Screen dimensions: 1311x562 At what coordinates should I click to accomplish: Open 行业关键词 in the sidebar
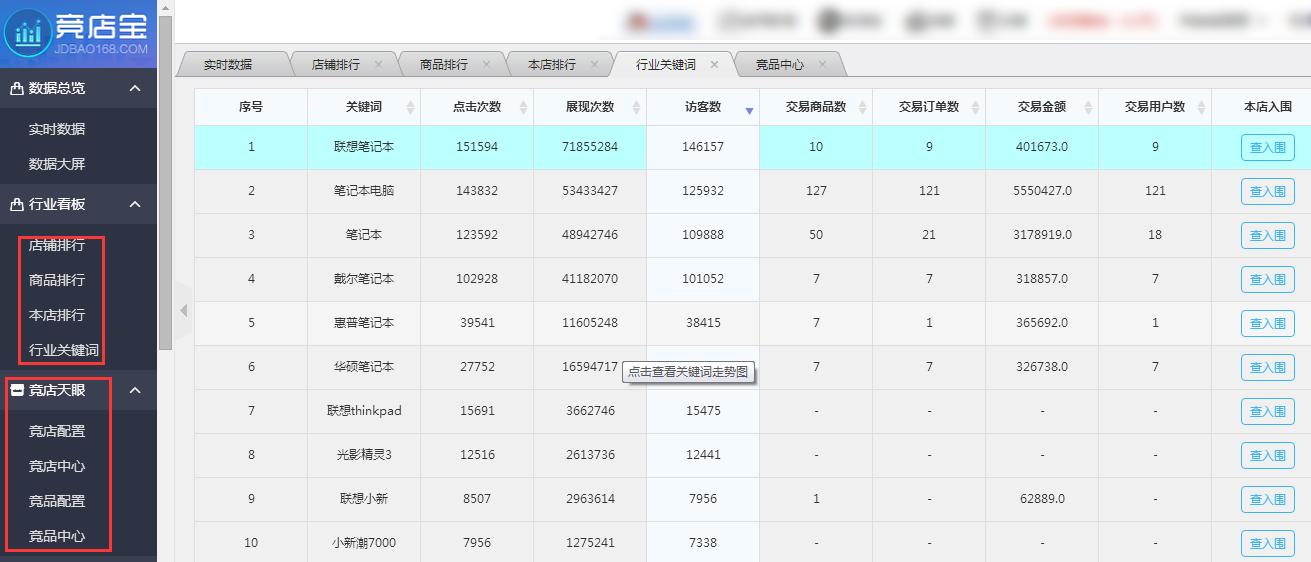(64, 350)
